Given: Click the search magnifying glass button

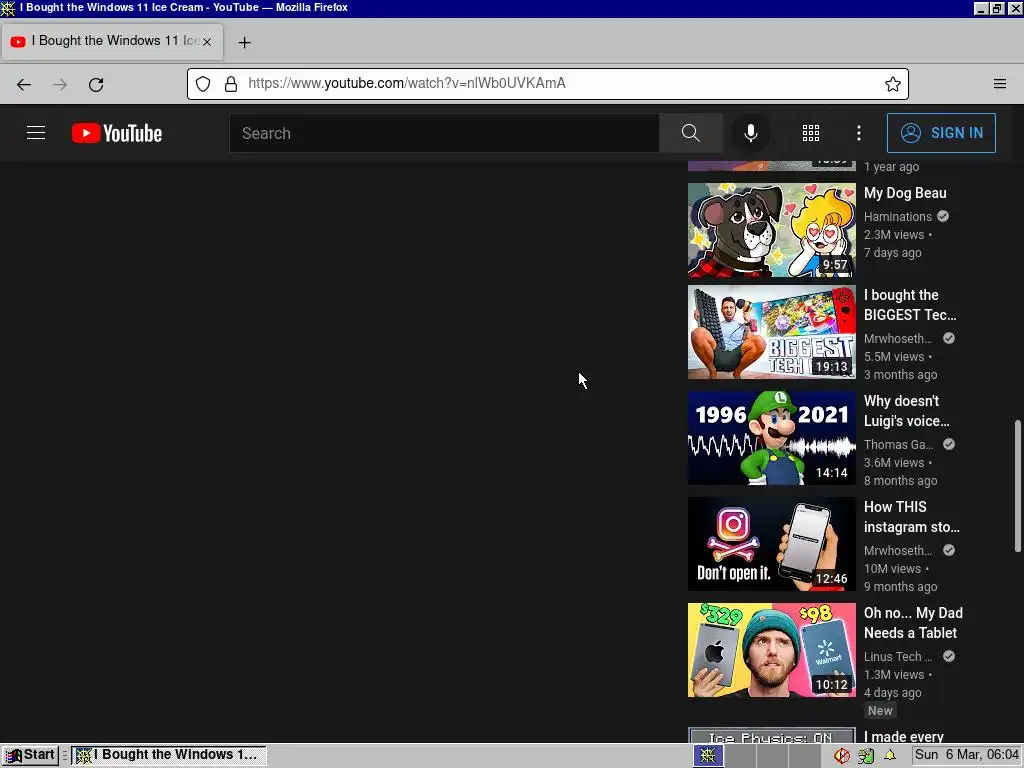Looking at the screenshot, I should (x=690, y=133).
